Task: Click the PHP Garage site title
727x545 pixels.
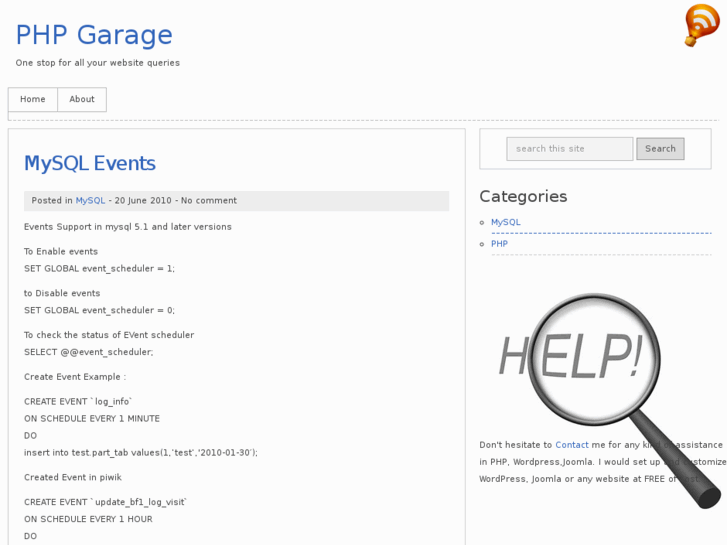Action: [94, 35]
